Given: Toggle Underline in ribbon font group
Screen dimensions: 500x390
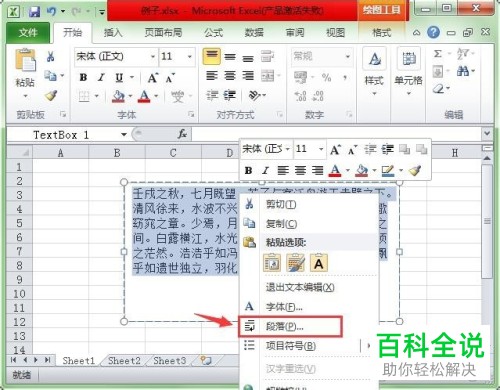Looking at the screenshot, I should click(x=119, y=78).
